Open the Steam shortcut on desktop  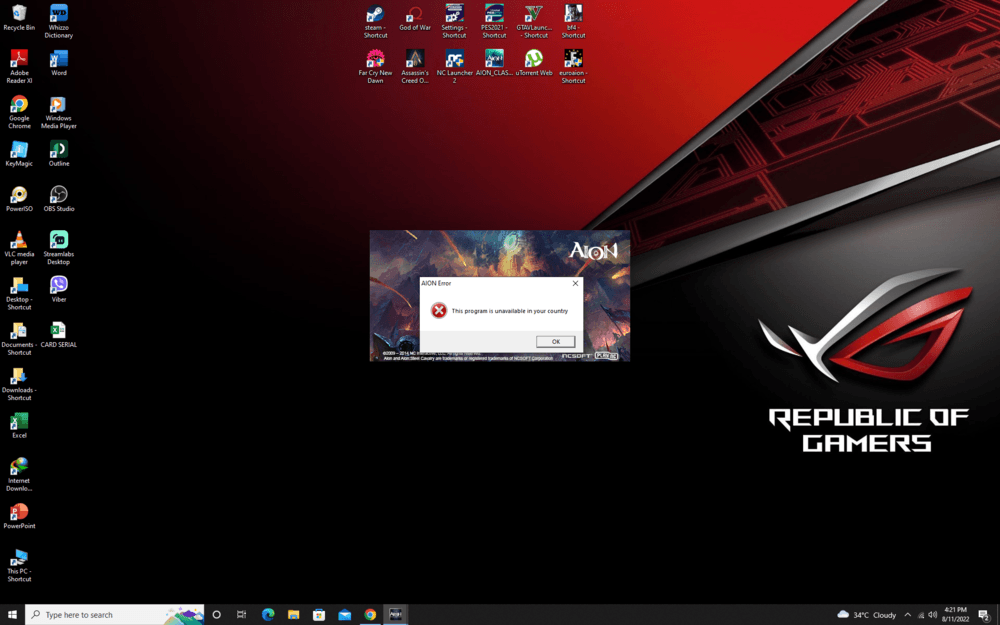pyautogui.click(x=375, y=16)
